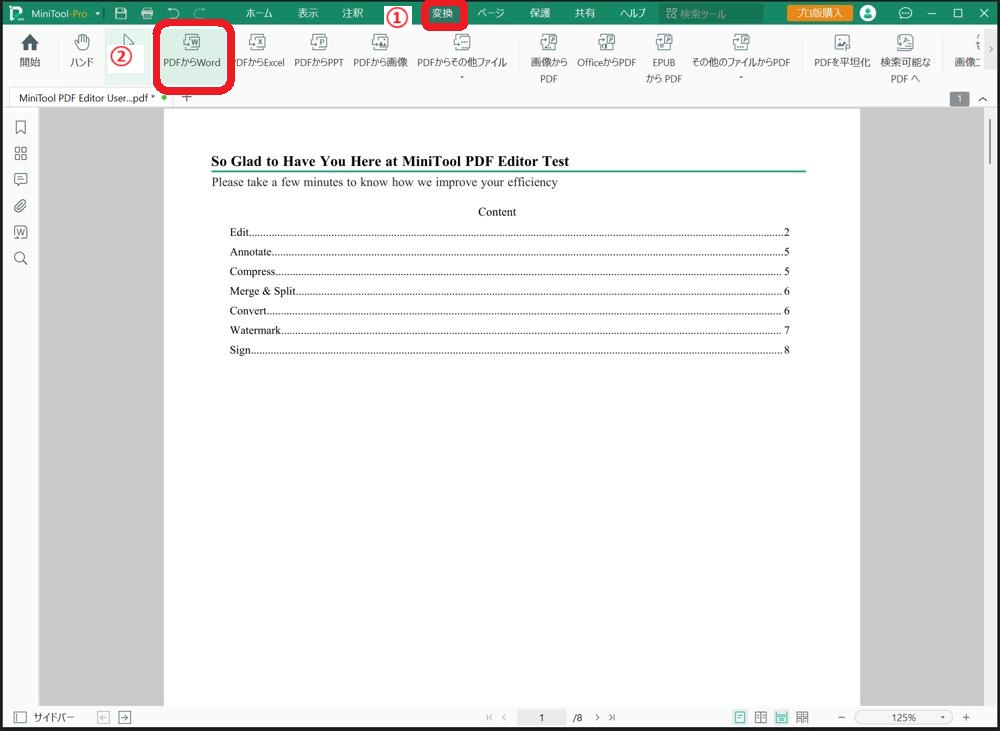
Task: Open the comments panel icon in sidebar
Action: (20, 180)
